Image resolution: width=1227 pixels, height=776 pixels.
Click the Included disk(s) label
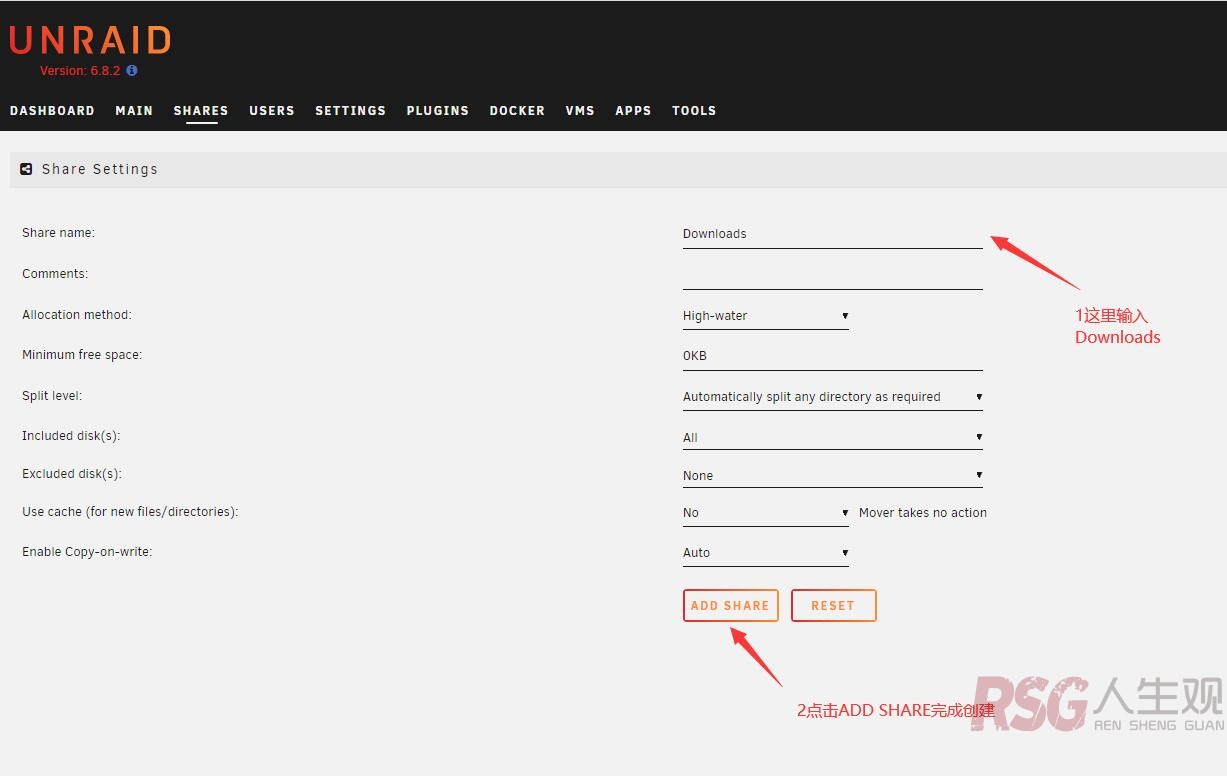click(71, 436)
